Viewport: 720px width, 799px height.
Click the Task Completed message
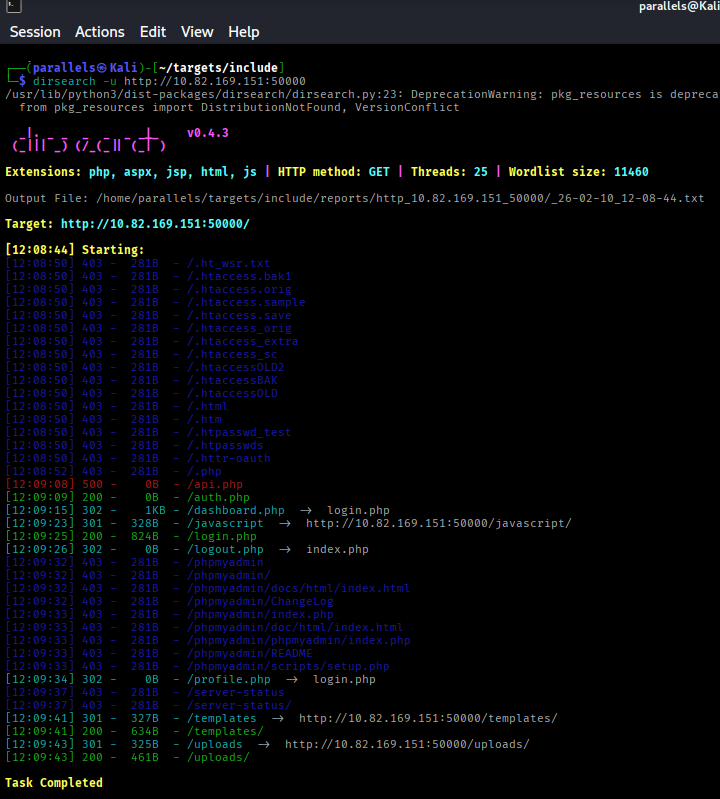[54, 783]
